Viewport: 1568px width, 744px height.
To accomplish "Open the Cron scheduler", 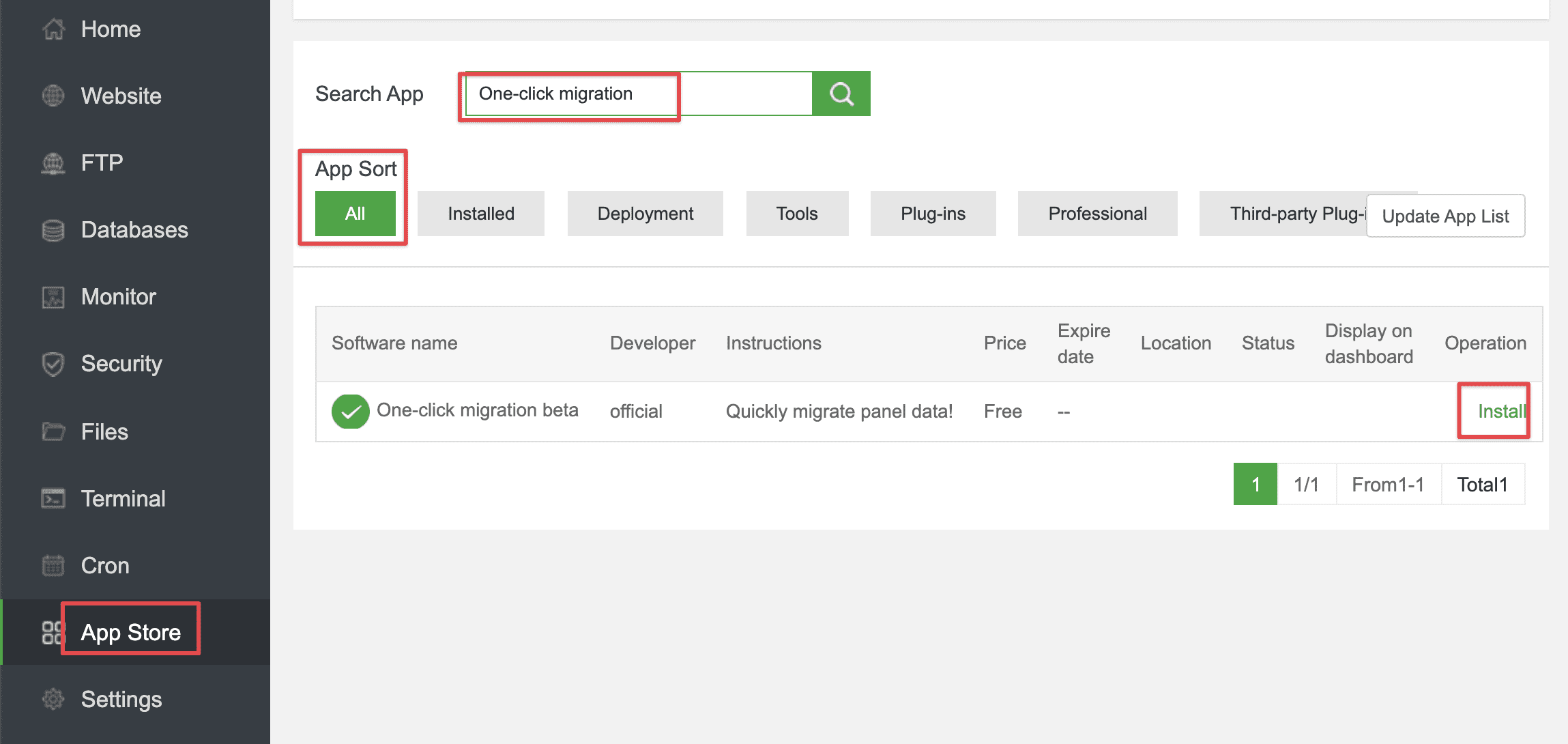I will pos(104,564).
